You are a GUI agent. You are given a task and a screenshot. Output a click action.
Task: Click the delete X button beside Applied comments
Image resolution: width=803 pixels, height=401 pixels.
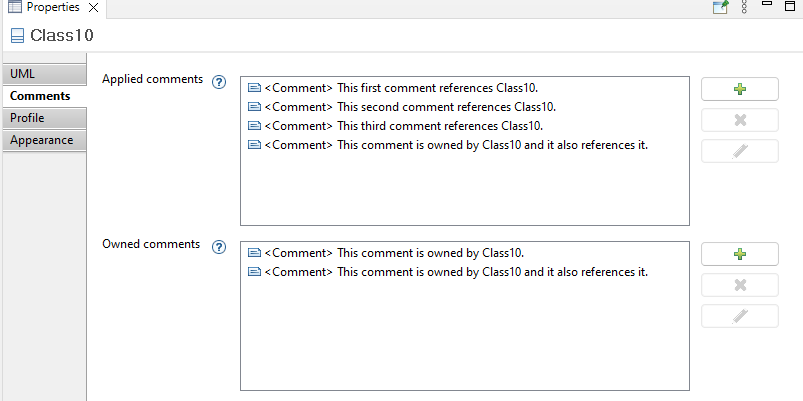click(x=739, y=120)
